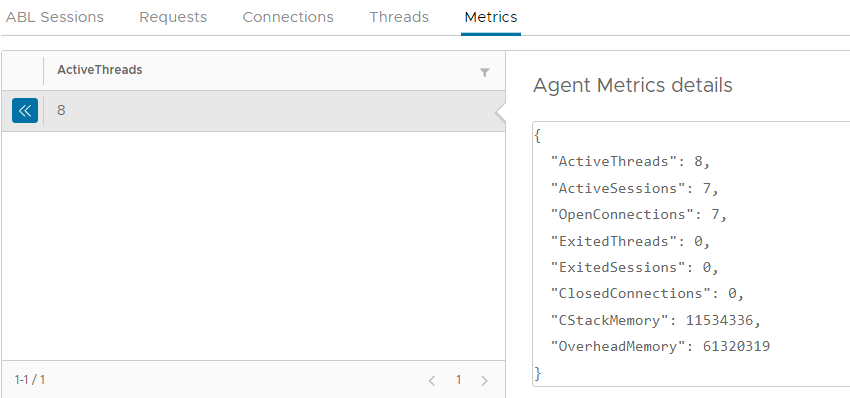Go to the previous page arrow
This screenshot has height=398, width=850.
tap(432, 381)
